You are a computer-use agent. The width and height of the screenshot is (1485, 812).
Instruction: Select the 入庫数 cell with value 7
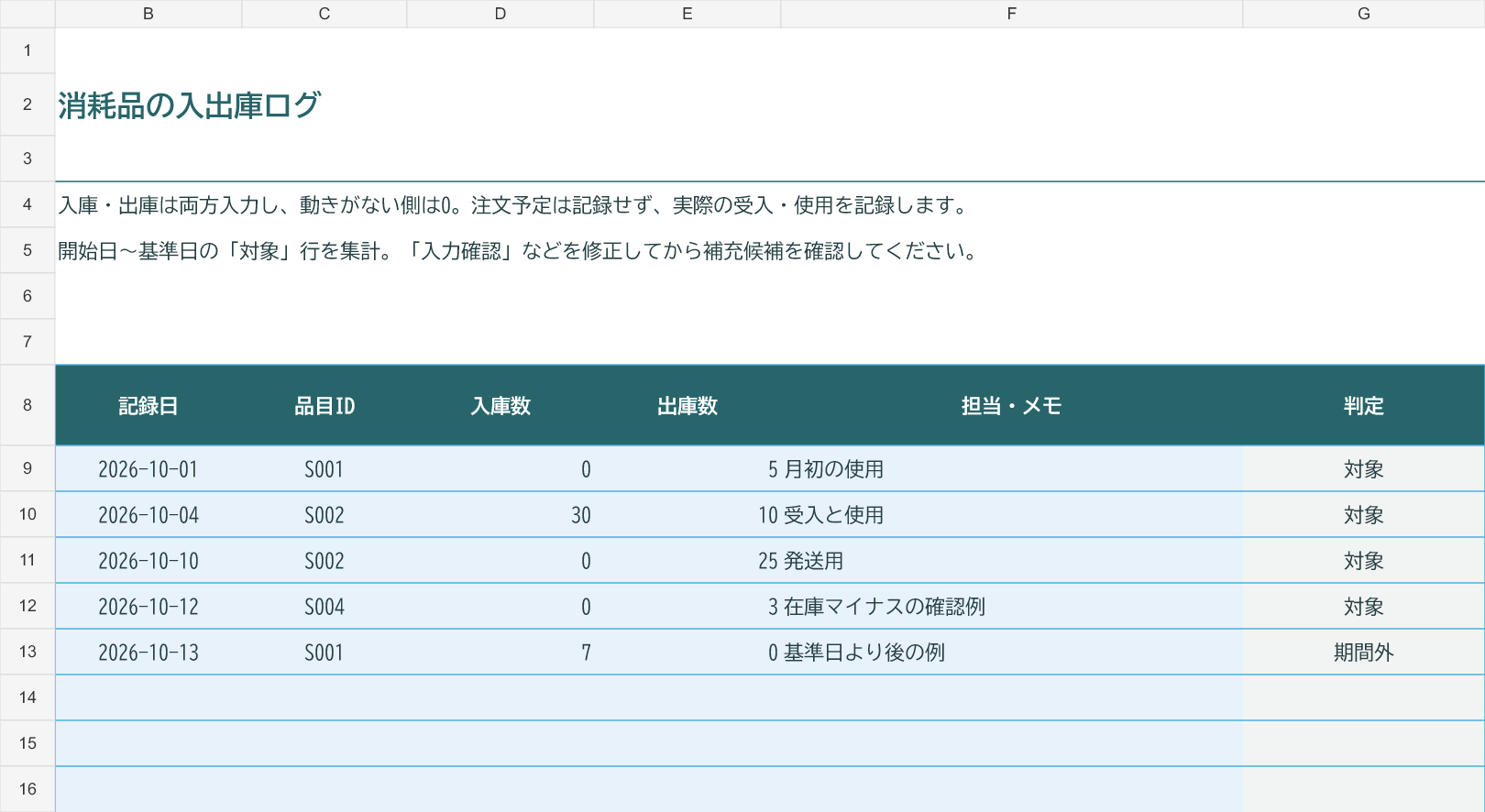coord(500,653)
